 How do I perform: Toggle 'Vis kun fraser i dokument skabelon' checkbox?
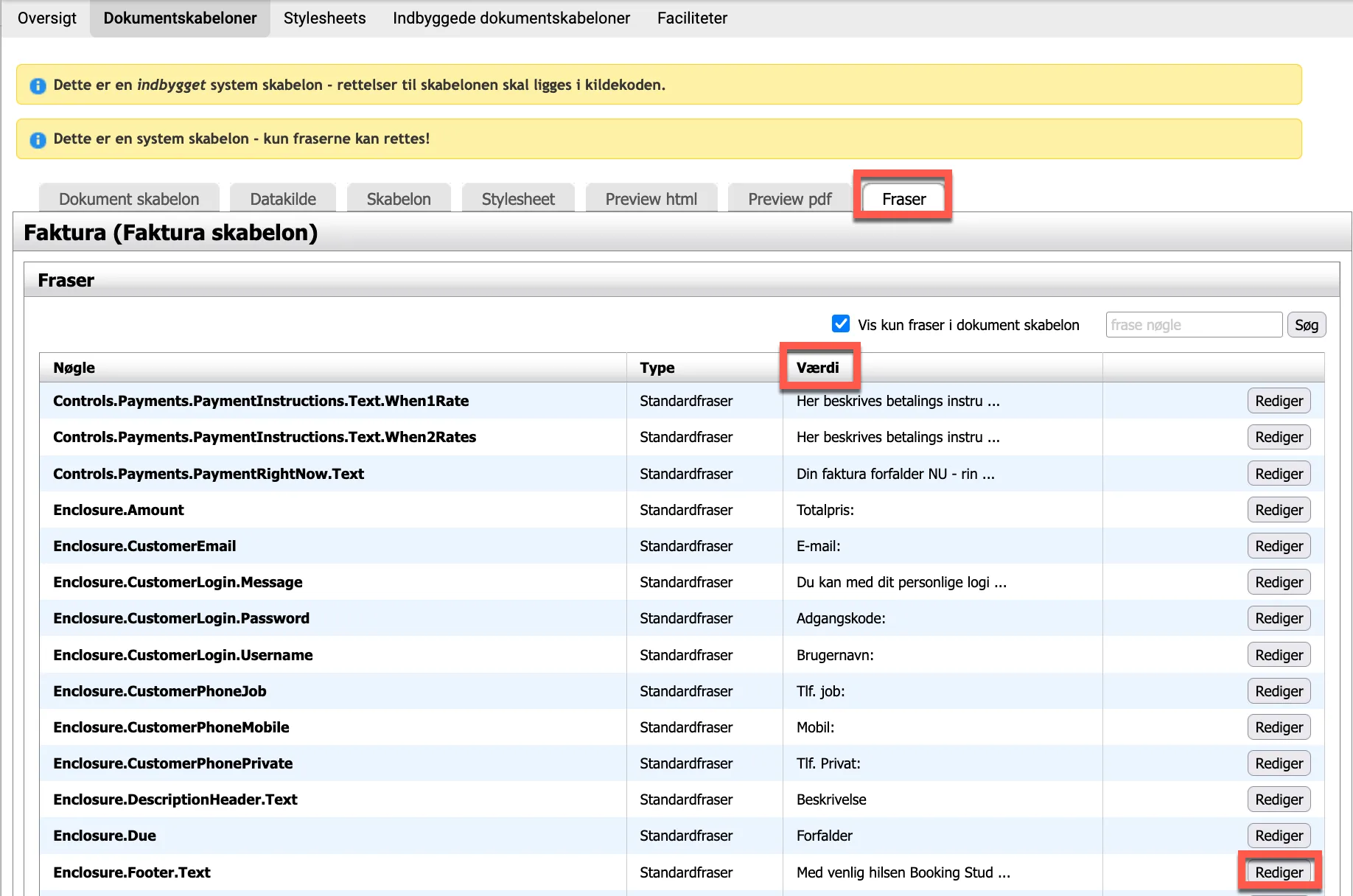click(x=840, y=324)
